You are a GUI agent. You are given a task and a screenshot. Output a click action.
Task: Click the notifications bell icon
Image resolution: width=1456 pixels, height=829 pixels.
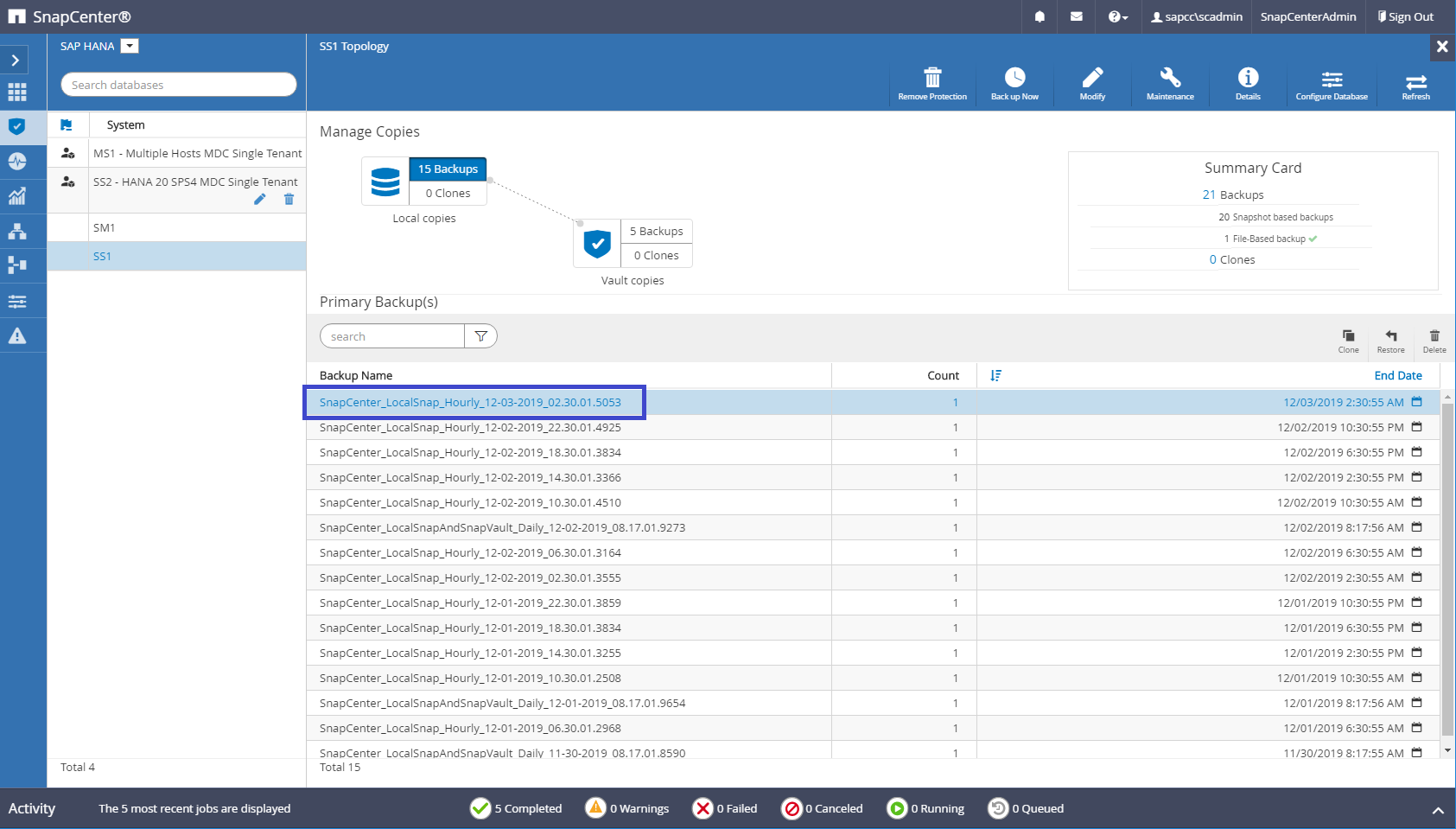pyautogui.click(x=1040, y=16)
